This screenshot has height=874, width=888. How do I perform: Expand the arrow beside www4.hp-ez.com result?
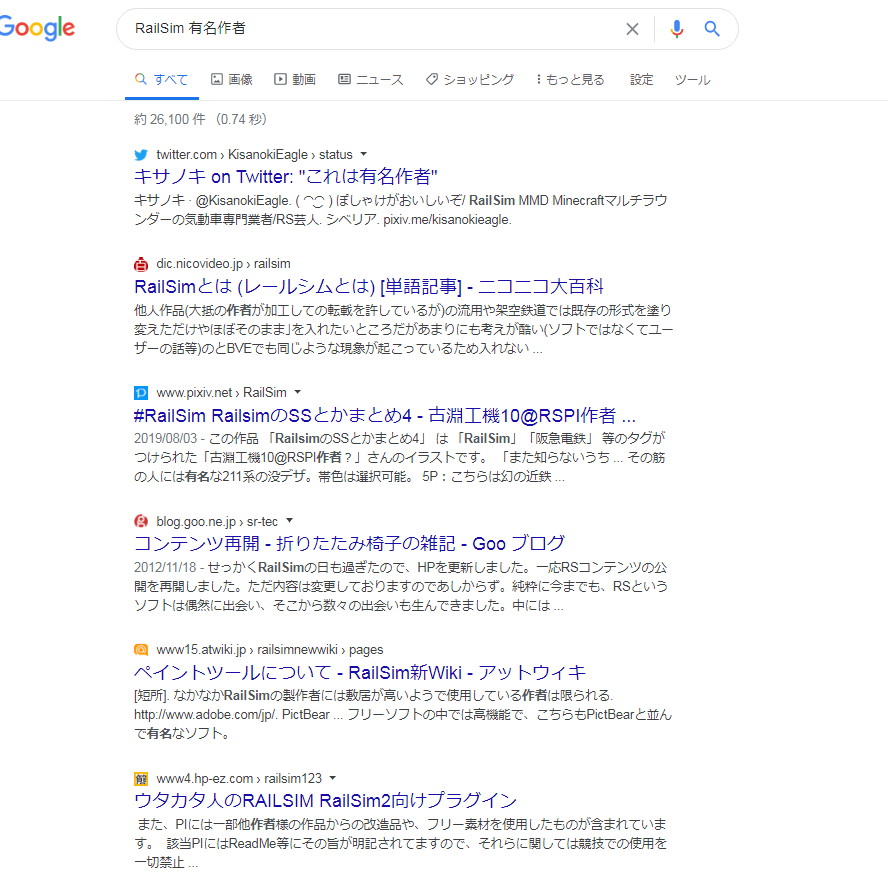[333, 778]
